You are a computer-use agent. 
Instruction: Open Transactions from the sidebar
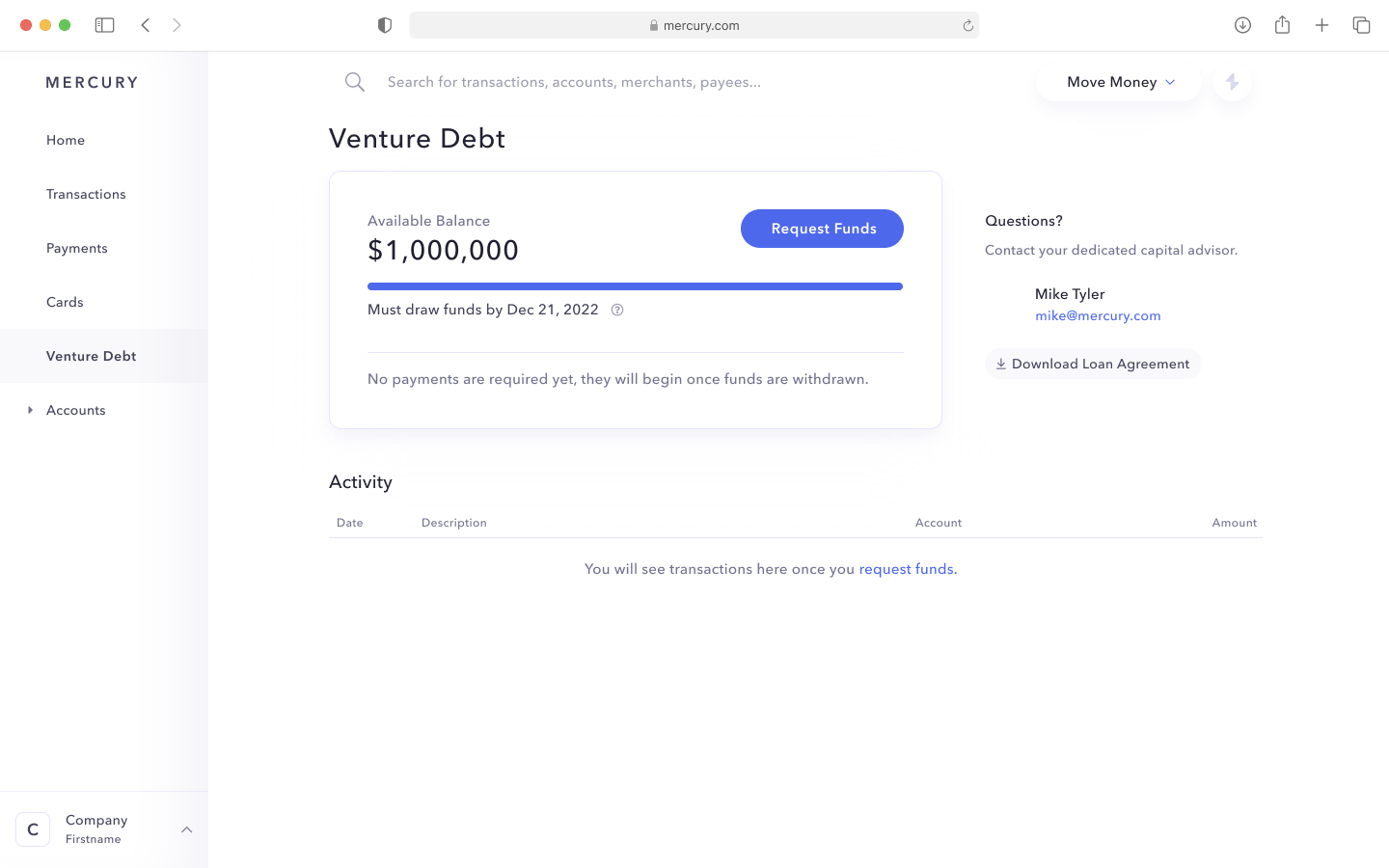pos(86,194)
